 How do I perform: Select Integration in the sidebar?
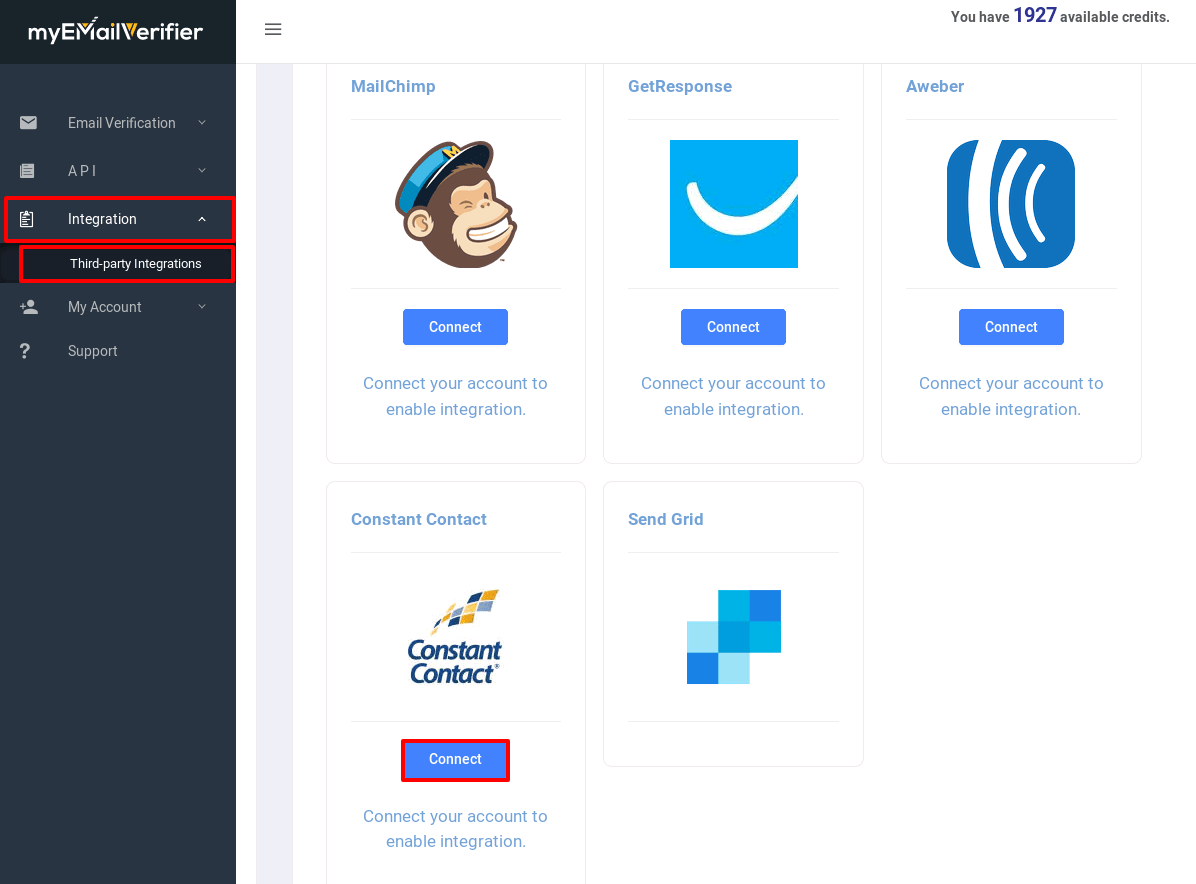click(x=118, y=219)
